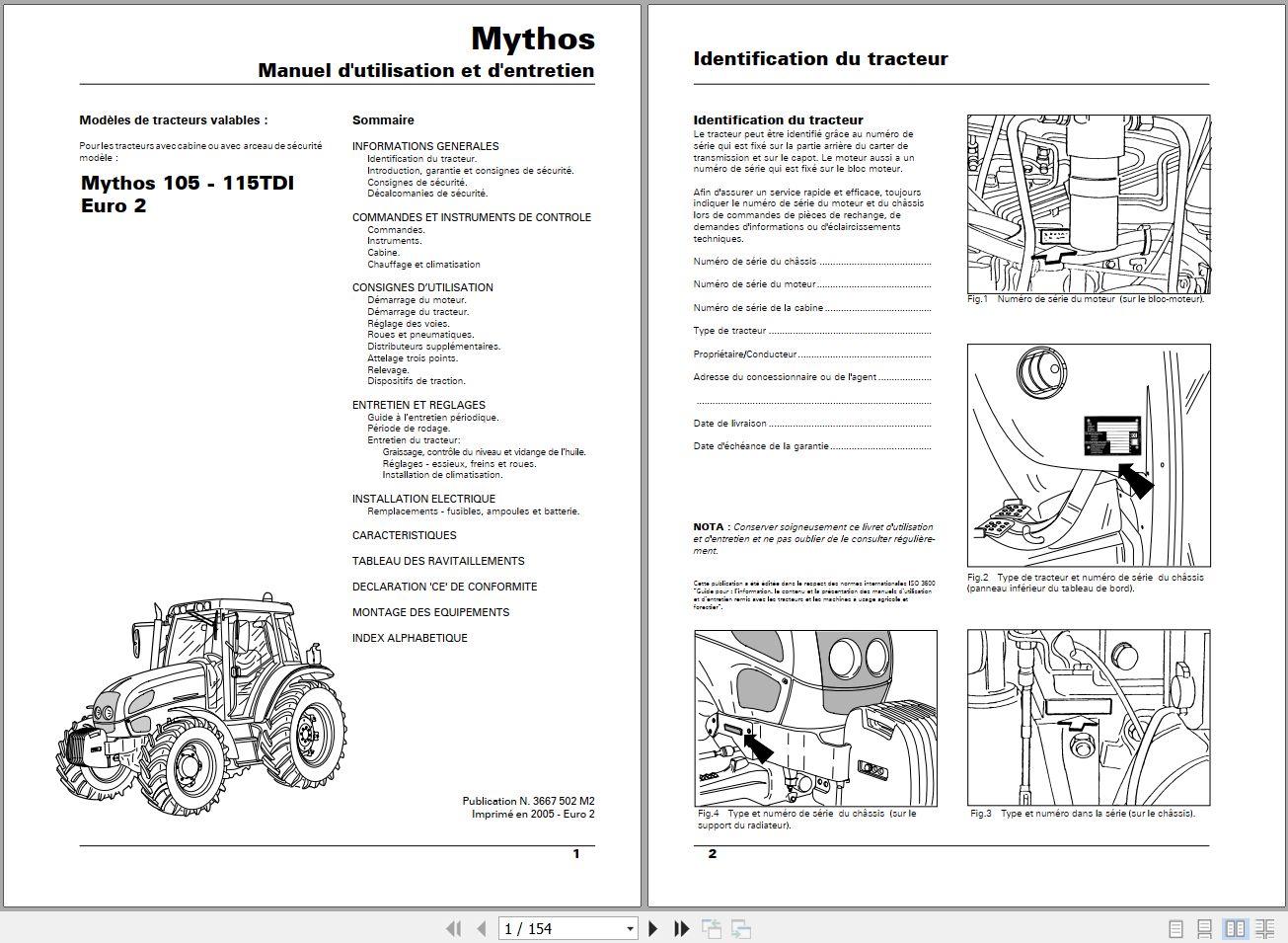The width and height of the screenshot is (1288, 943).
Task: Click 'Démarrage du moteur.' summary item
Action: (x=417, y=300)
